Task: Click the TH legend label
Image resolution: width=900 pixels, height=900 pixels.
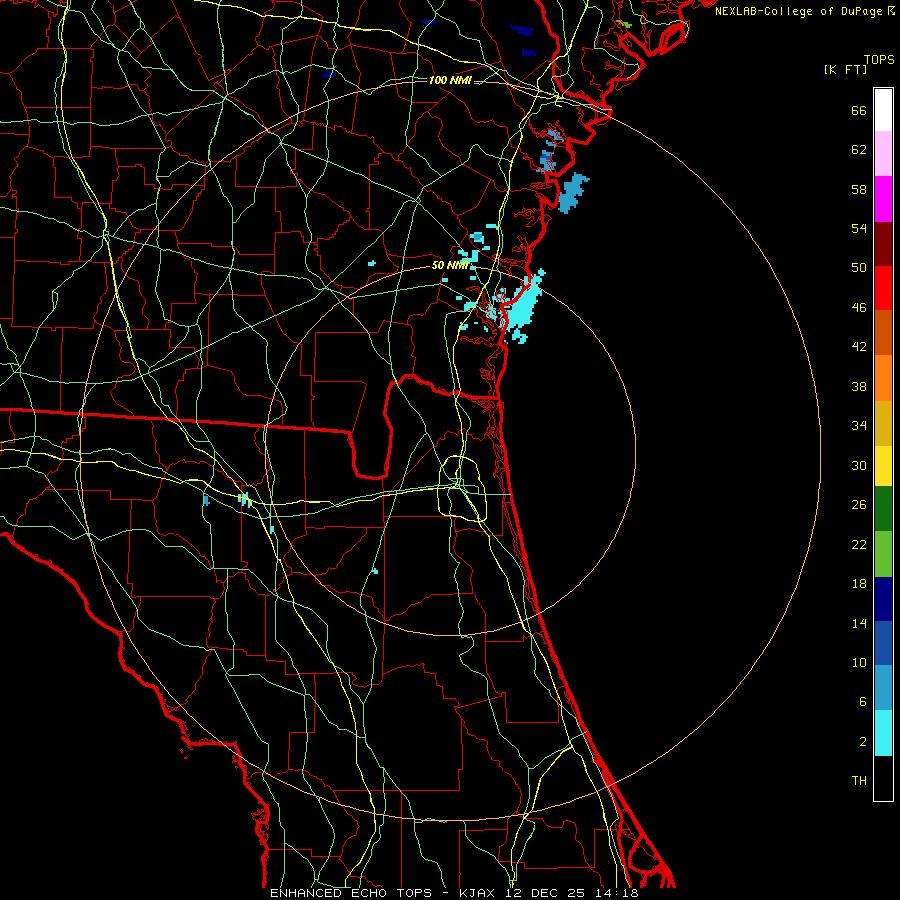Action: tap(859, 781)
